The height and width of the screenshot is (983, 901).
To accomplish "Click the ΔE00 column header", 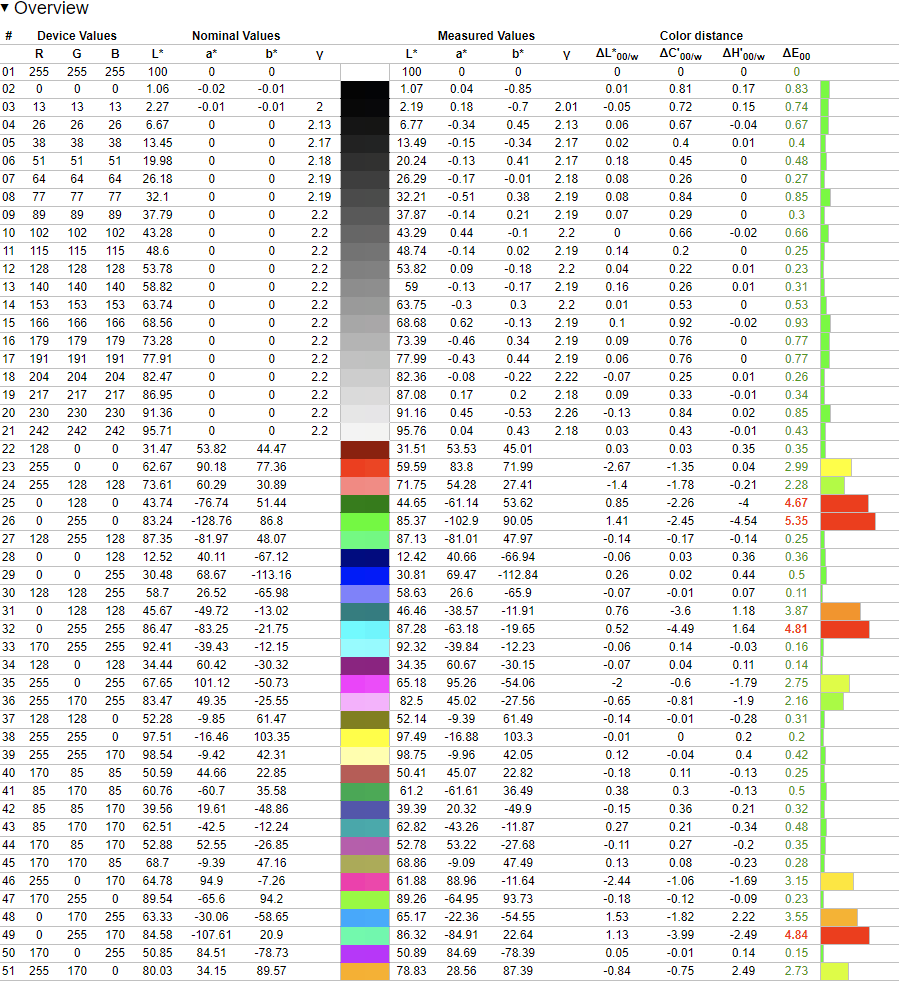I will [796, 54].
